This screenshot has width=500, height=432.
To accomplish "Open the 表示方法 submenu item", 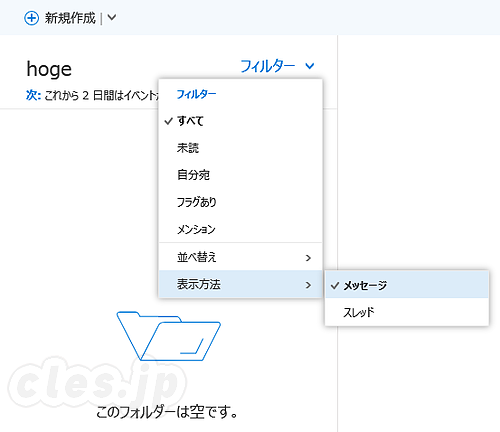I will pos(240,284).
